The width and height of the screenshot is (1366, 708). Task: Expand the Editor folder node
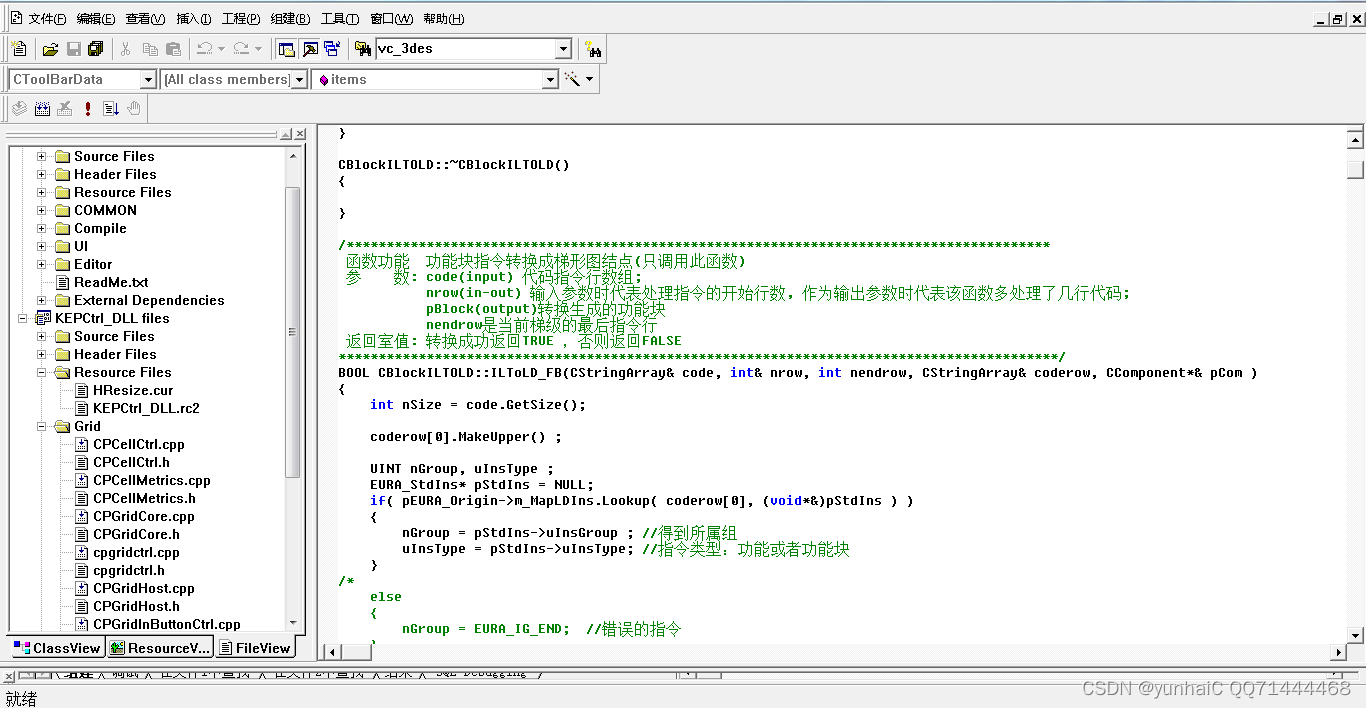click(x=42, y=264)
